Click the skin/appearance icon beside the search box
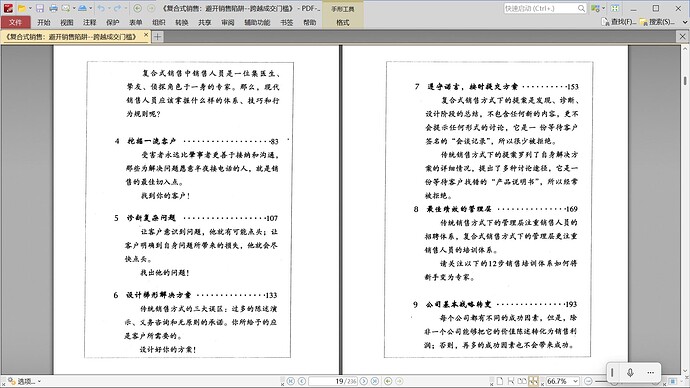 [x=596, y=8]
